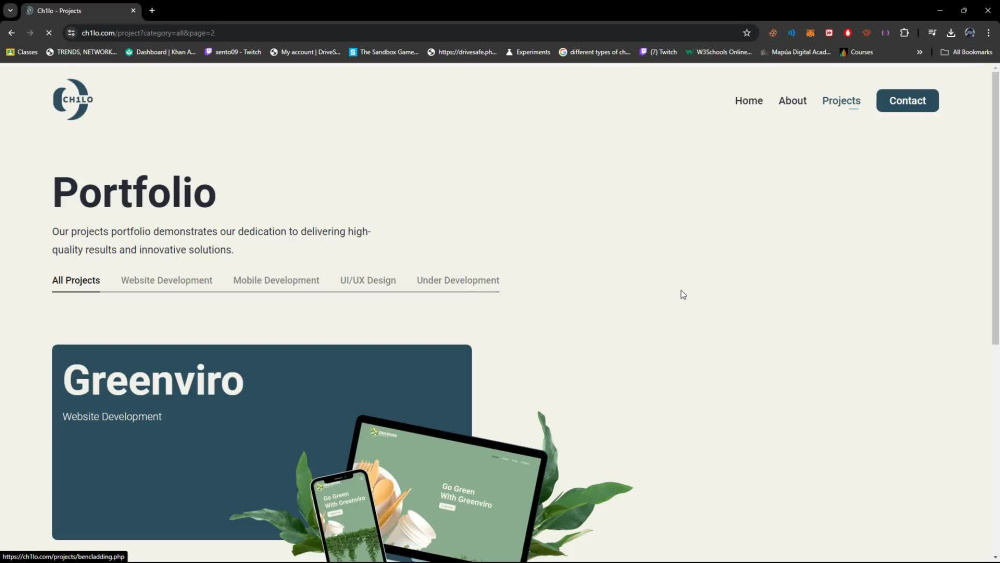Open the My account DriveS bookmark
The width and height of the screenshot is (1000, 563).
pyautogui.click(x=305, y=52)
